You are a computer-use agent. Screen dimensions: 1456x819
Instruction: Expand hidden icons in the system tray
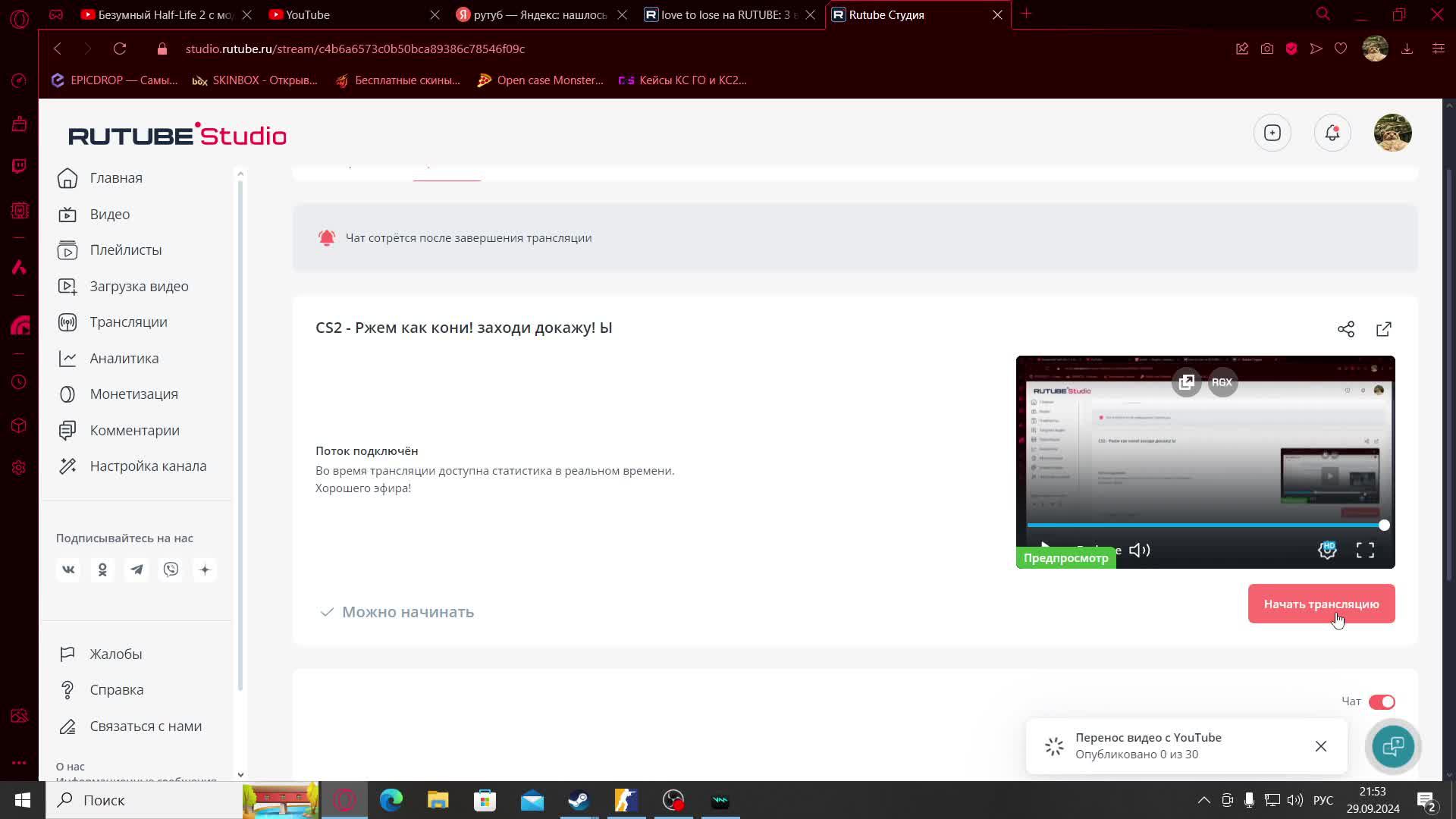[1204, 800]
